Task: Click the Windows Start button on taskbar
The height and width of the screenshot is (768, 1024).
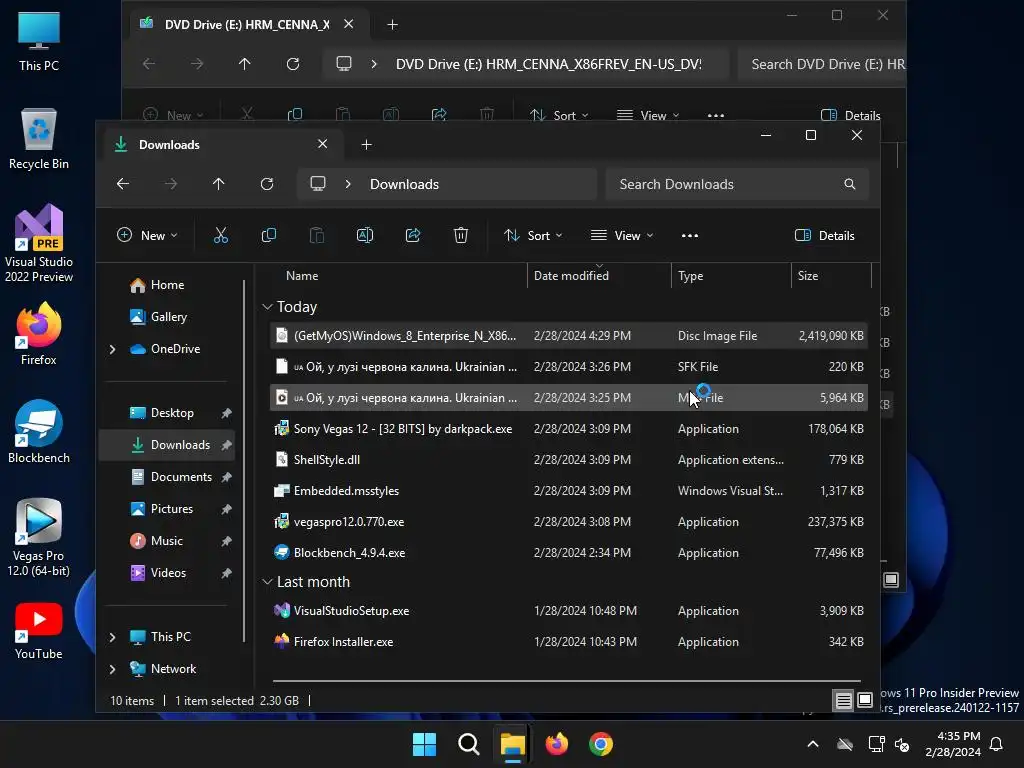Action: [x=424, y=744]
